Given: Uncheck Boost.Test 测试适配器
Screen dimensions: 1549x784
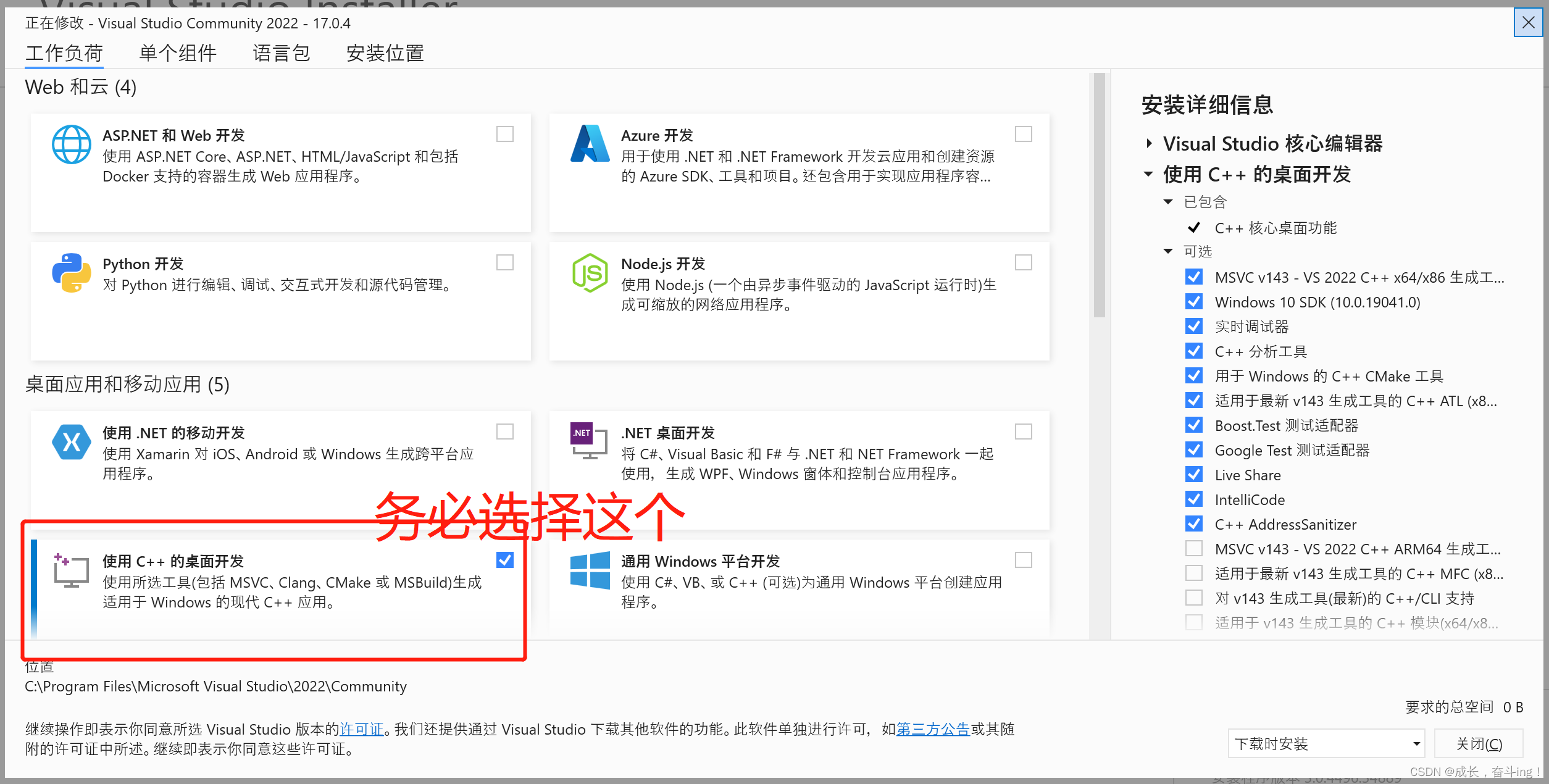Looking at the screenshot, I should tap(1194, 425).
